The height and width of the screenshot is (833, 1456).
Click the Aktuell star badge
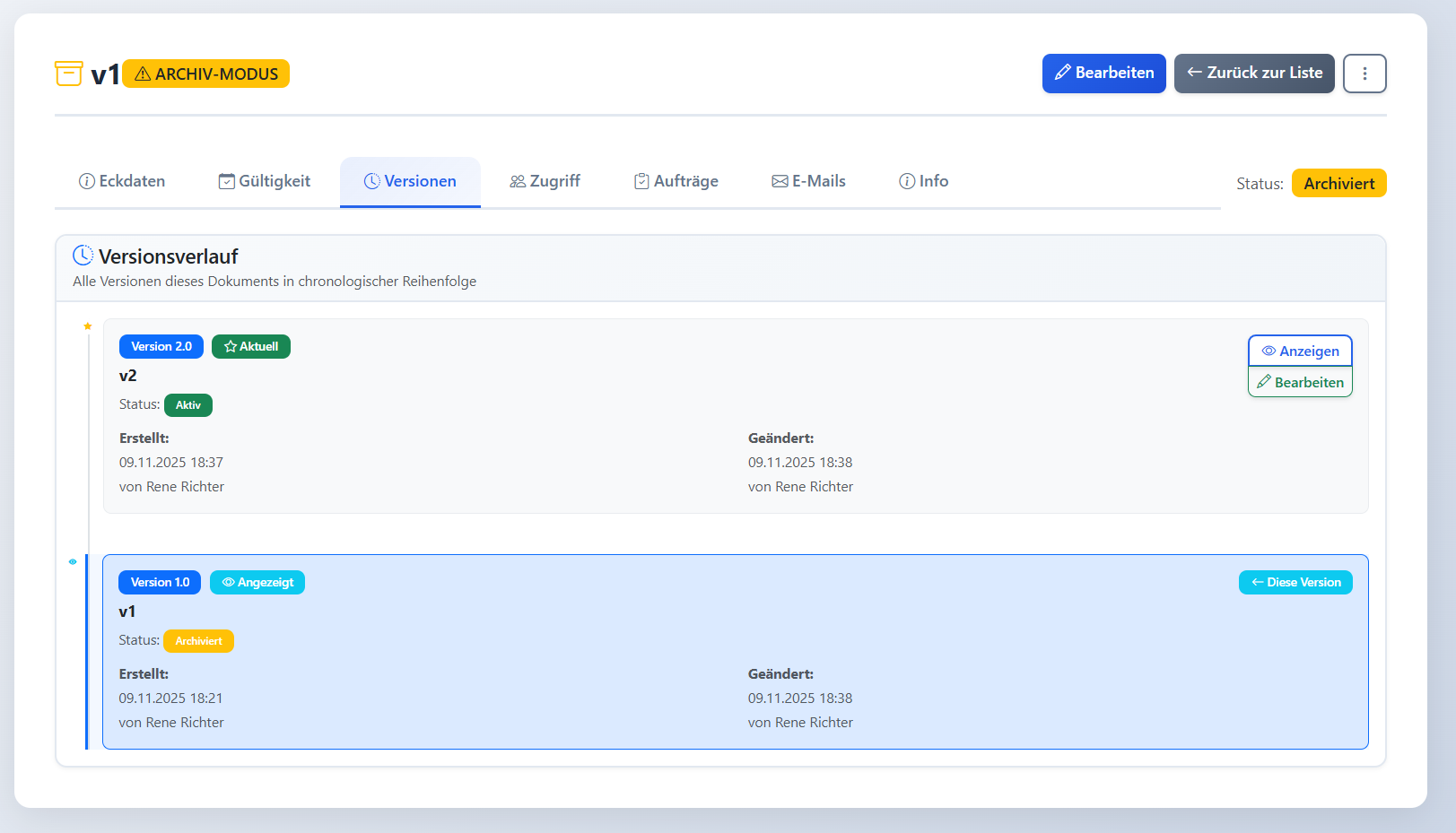[x=251, y=347]
